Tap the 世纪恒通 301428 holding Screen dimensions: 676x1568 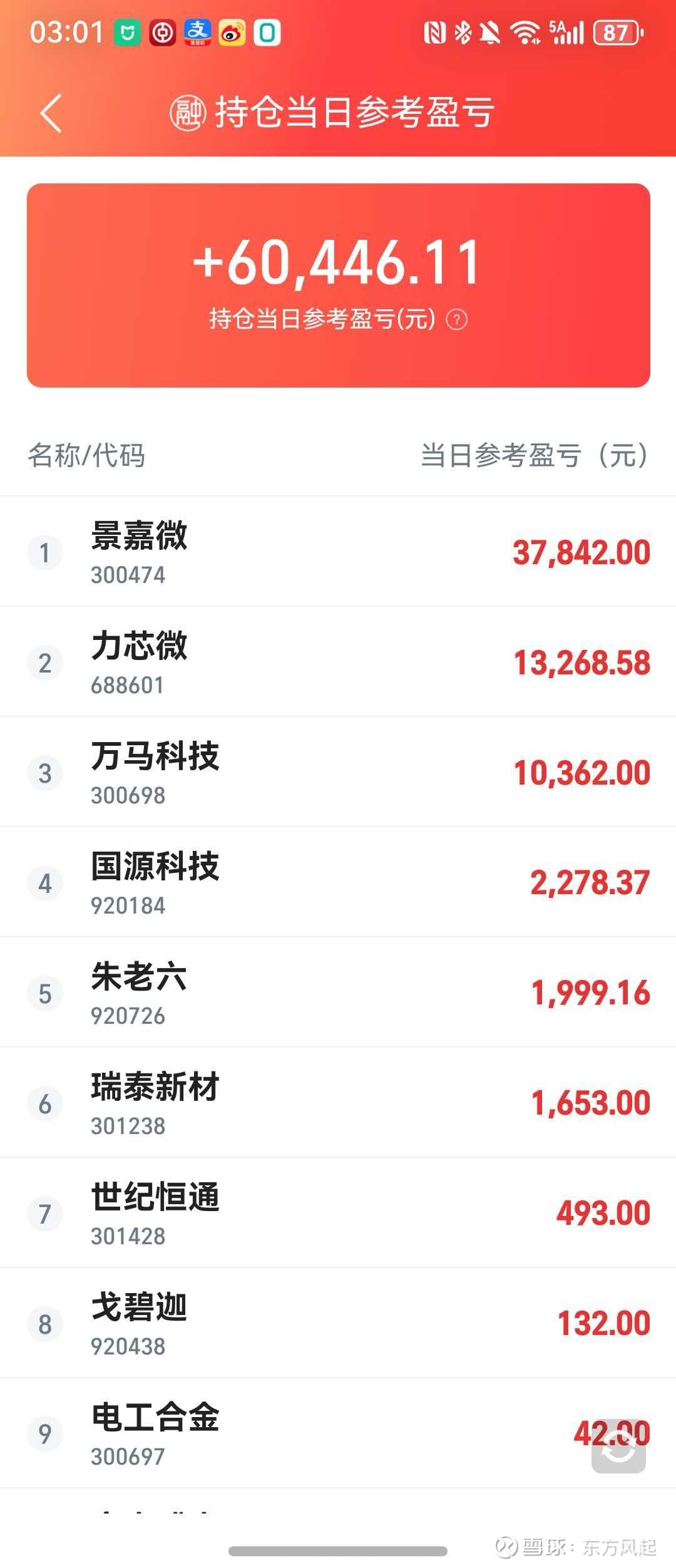click(338, 1213)
